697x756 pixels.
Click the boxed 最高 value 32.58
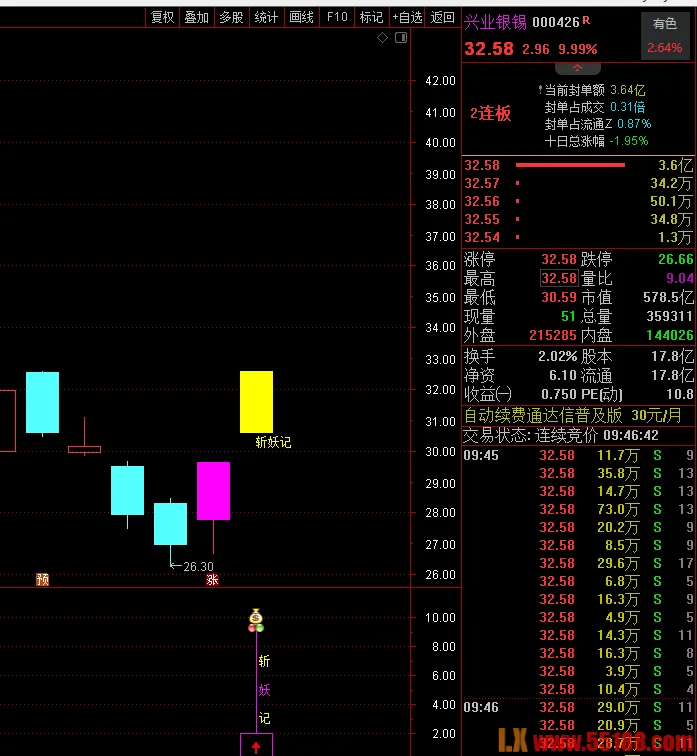559,278
